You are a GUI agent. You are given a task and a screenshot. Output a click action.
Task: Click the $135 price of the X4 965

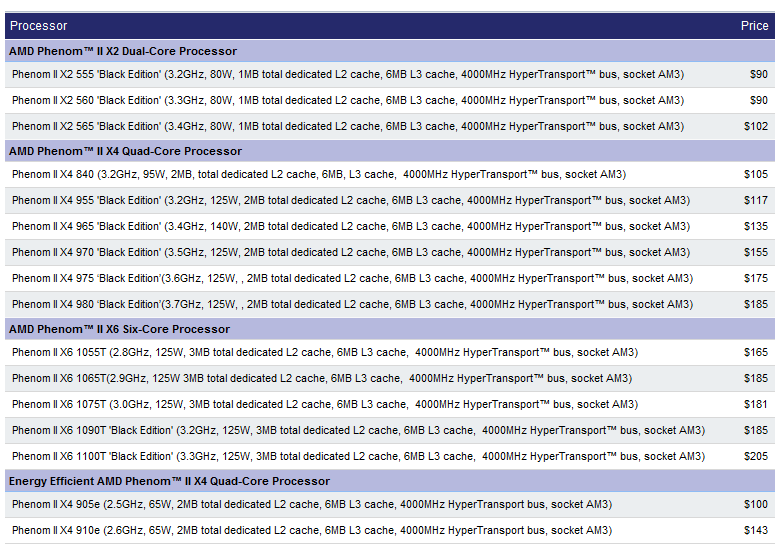[x=756, y=226]
